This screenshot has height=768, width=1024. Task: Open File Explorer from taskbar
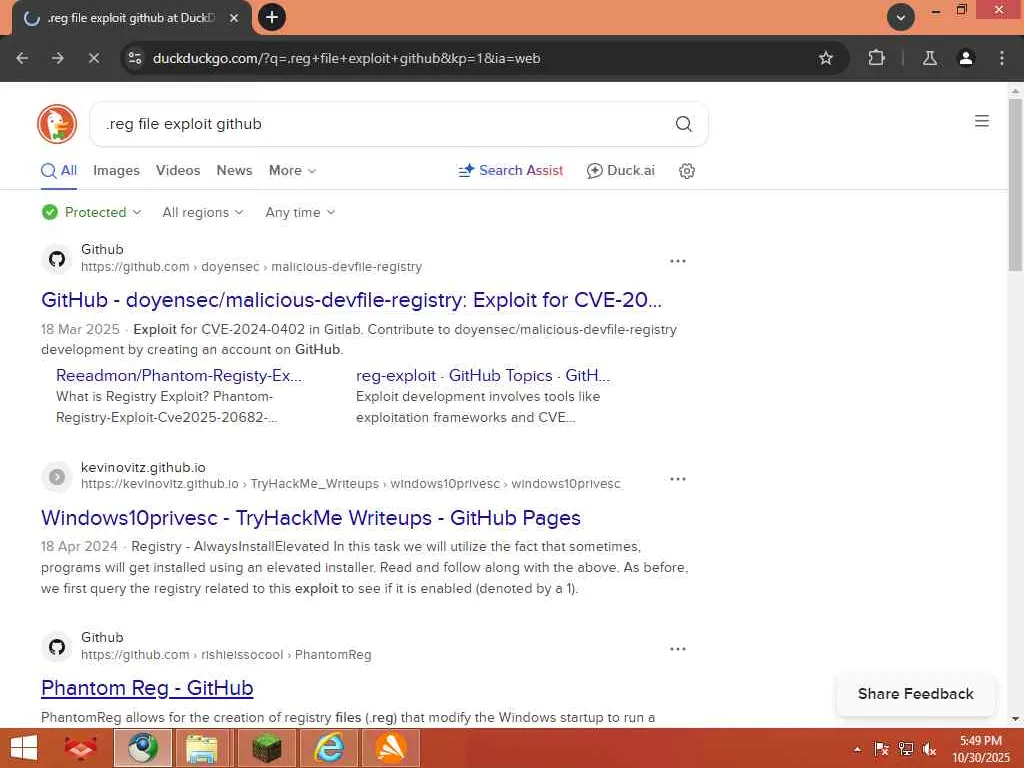click(202, 748)
